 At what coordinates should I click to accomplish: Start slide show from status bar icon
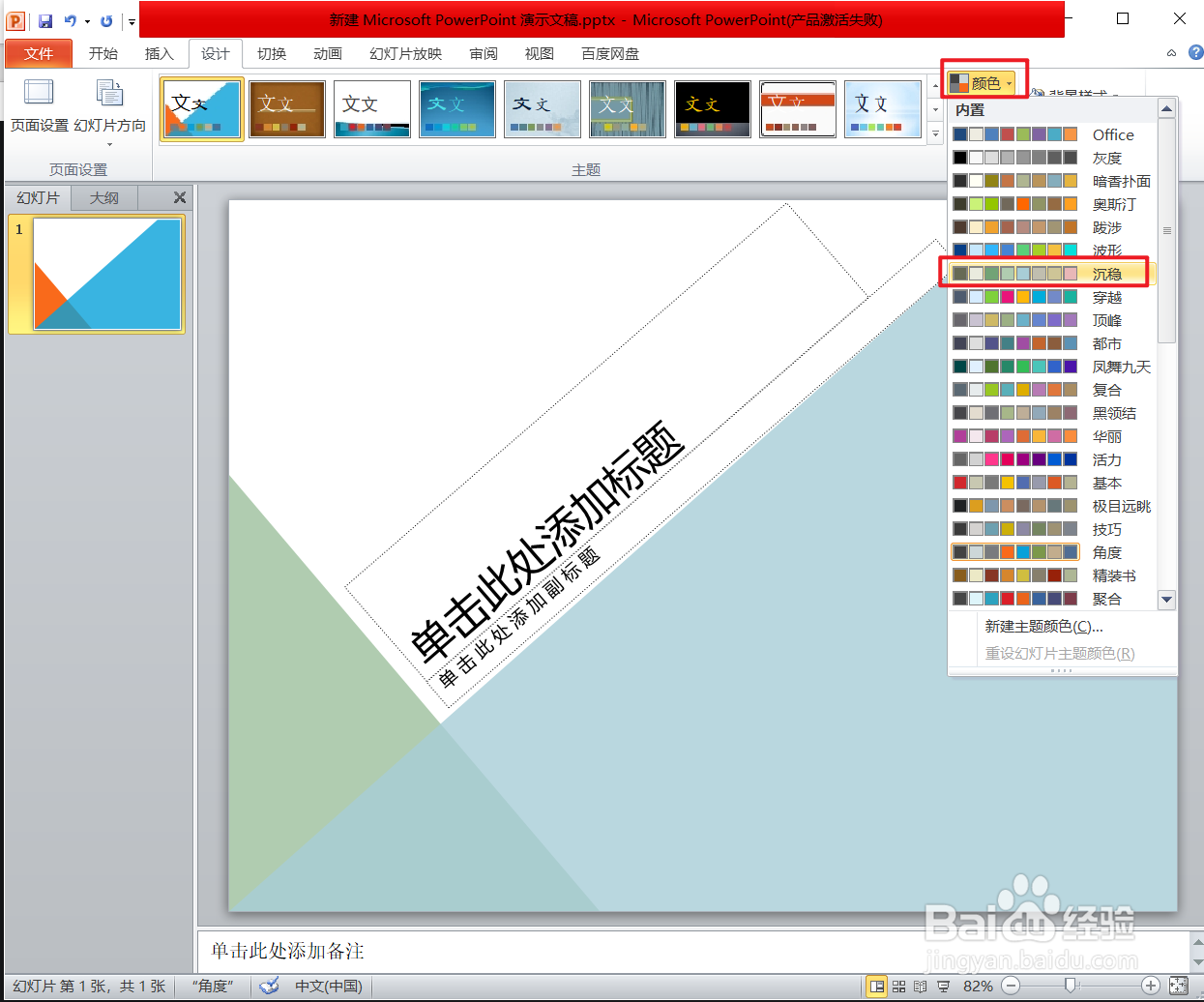click(943, 986)
